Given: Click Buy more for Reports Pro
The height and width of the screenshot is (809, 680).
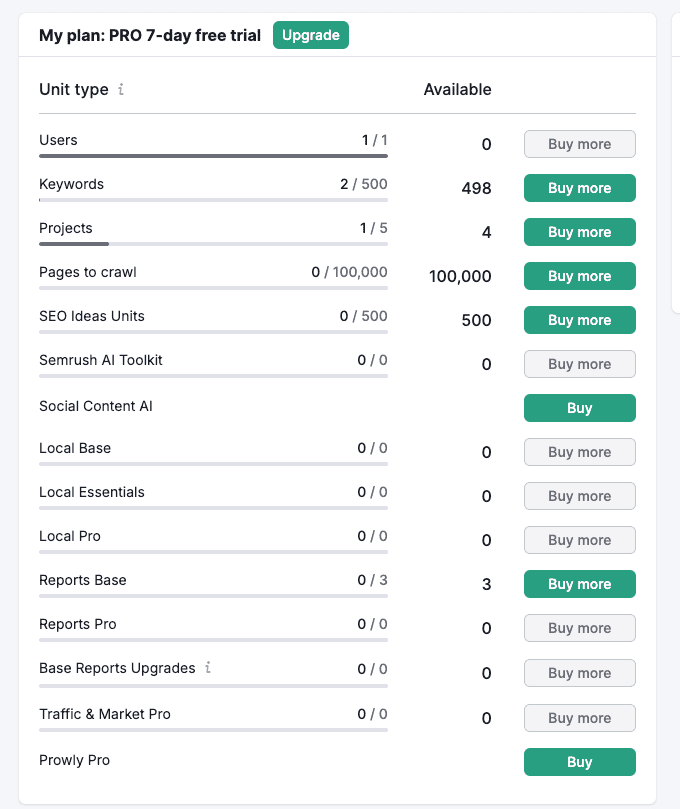Looking at the screenshot, I should click(579, 628).
